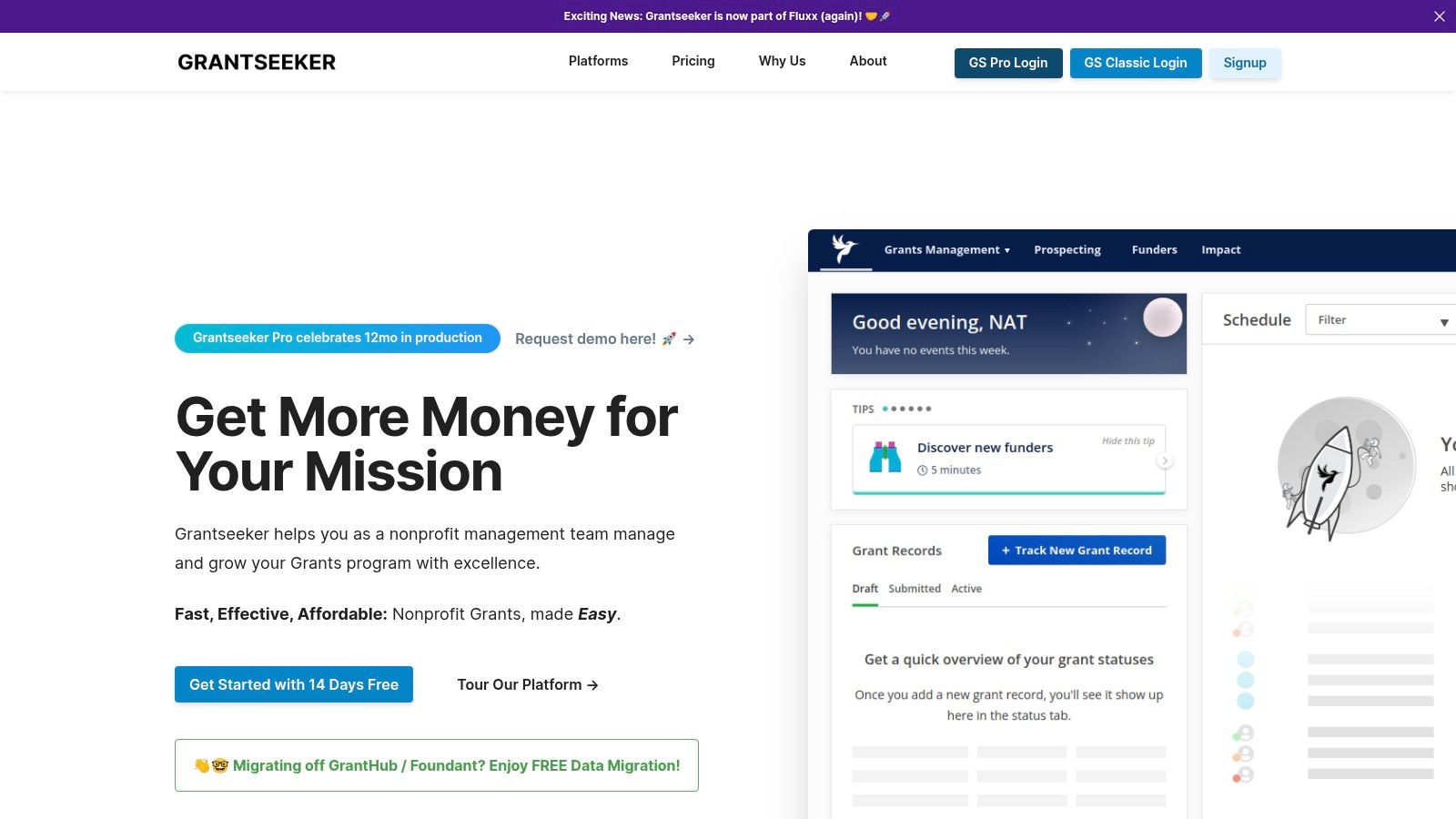The height and width of the screenshot is (819, 1456).
Task: Switch to the Submitted tab in Grant Records
Action: click(914, 588)
